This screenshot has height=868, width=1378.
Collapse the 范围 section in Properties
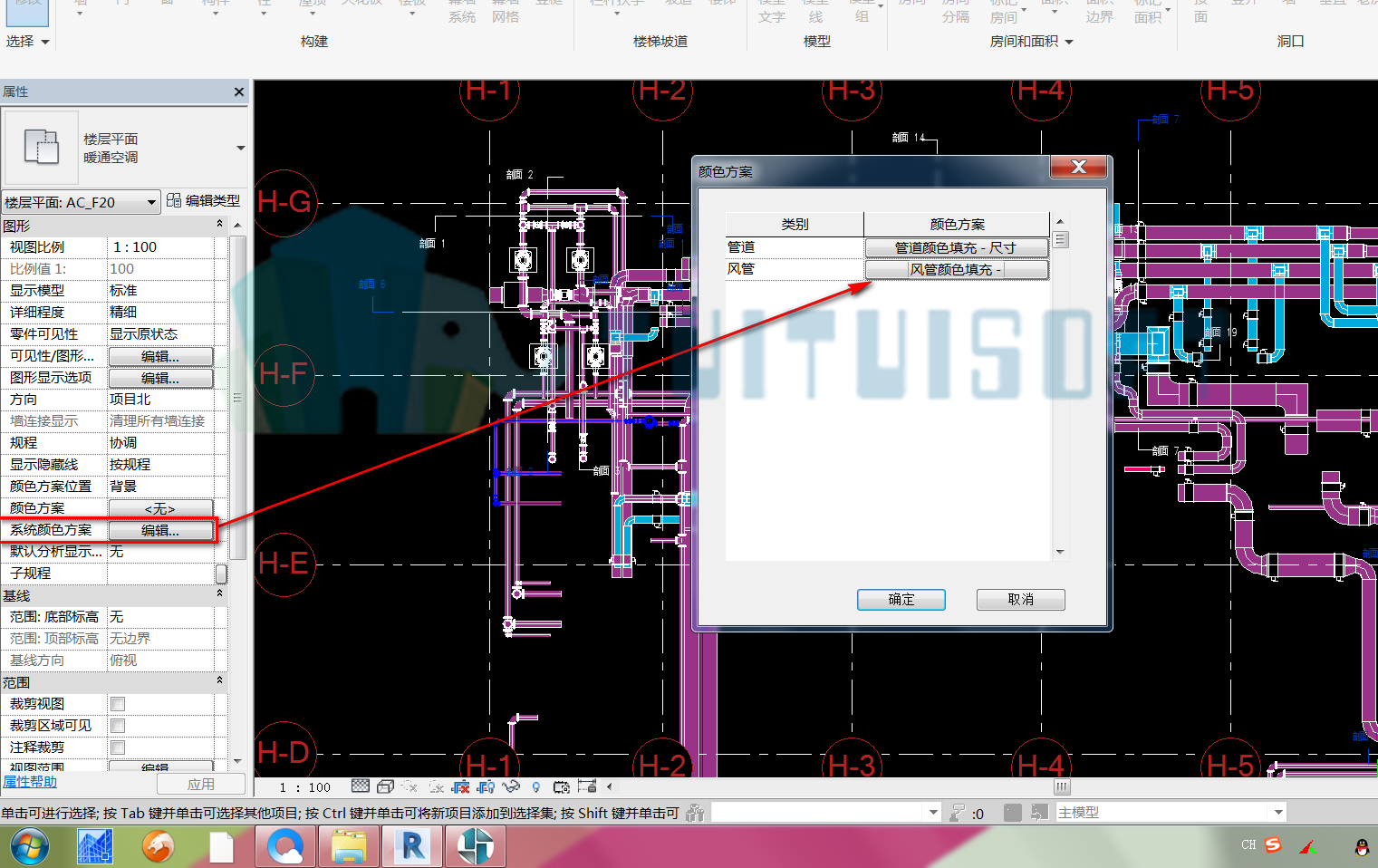pyautogui.click(x=219, y=680)
